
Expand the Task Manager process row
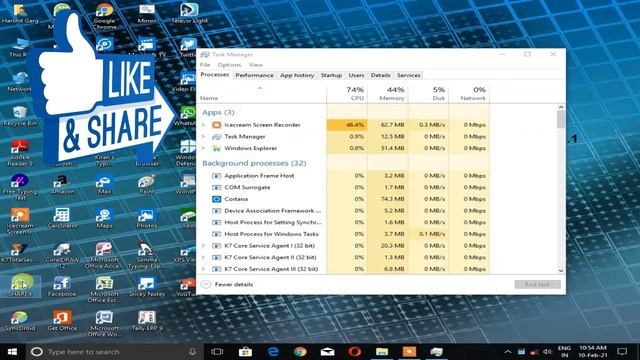pyautogui.click(x=204, y=137)
